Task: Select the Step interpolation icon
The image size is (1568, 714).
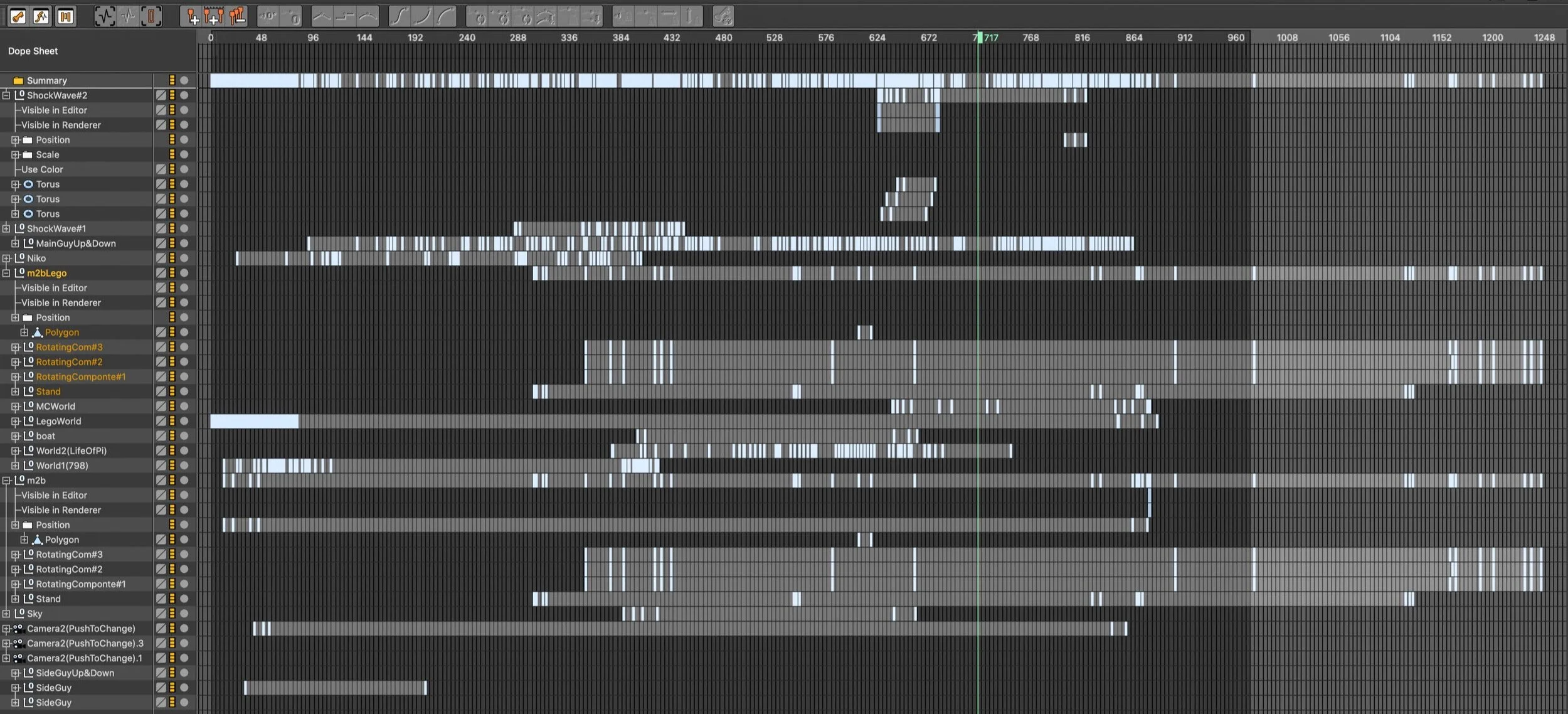Action: pyautogui.click(x=345, y=16)
